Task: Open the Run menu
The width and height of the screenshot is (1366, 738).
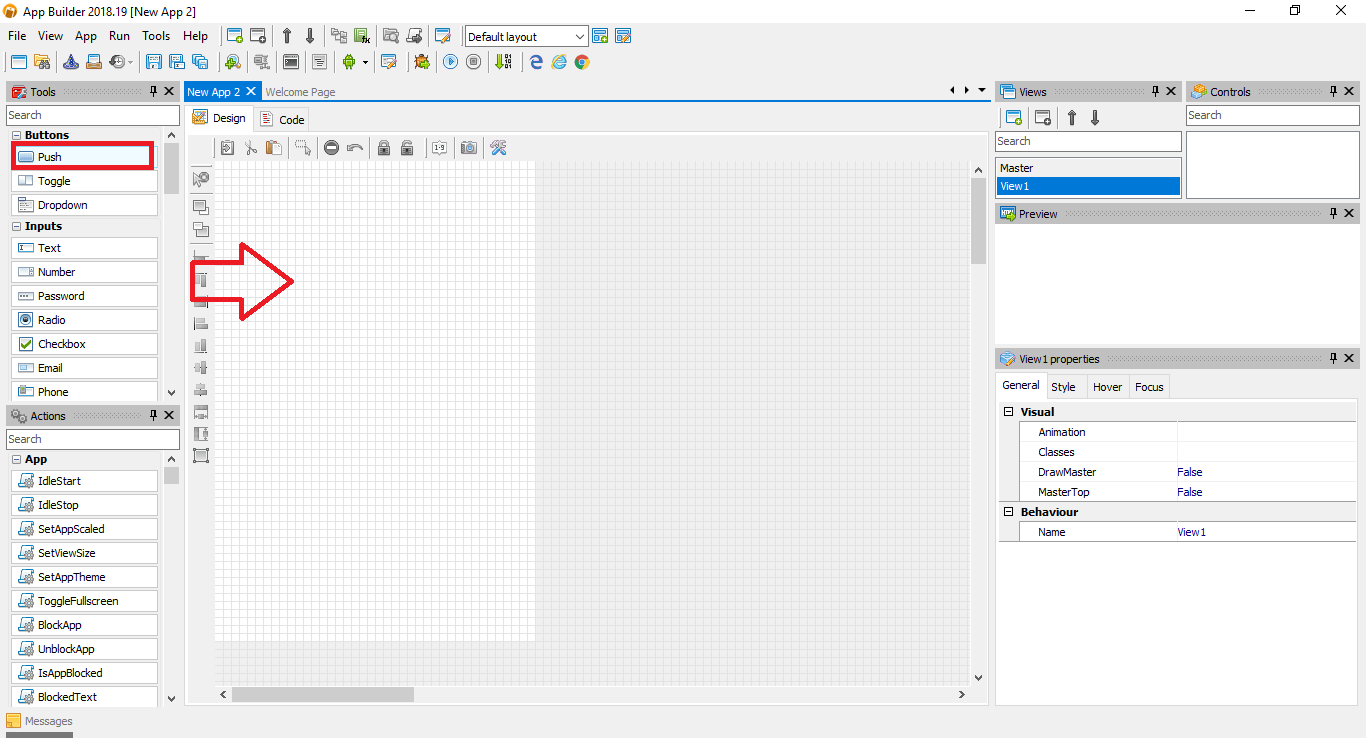Action: [x=119, y=35]
